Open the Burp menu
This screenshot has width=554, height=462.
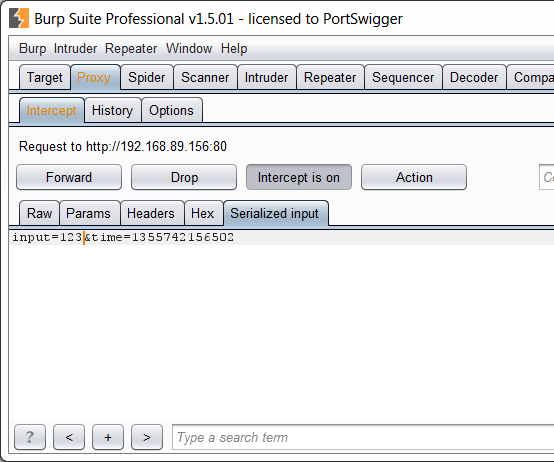pyautogui.click(x=33, y=48)
